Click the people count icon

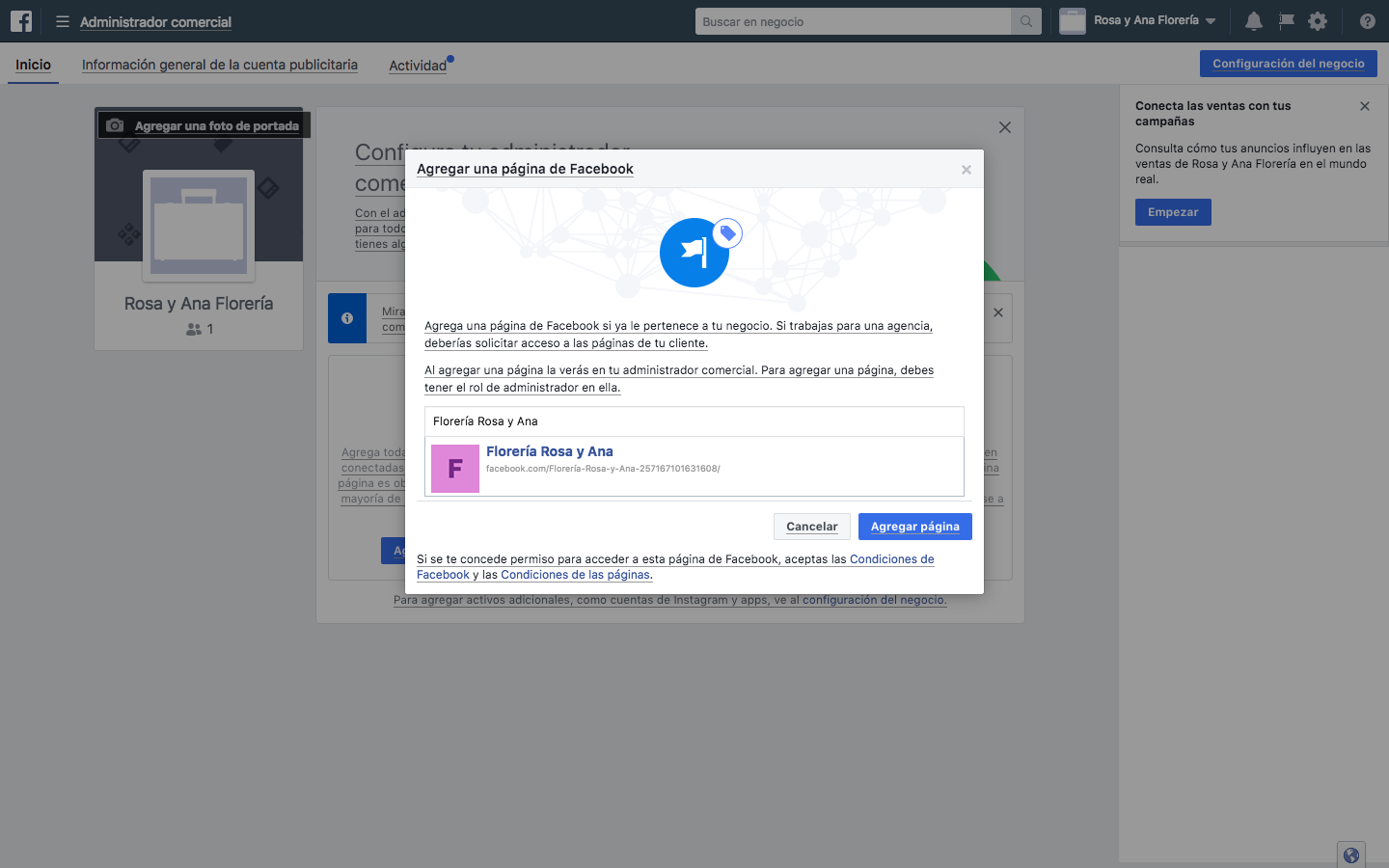click(x=194, y=329)
